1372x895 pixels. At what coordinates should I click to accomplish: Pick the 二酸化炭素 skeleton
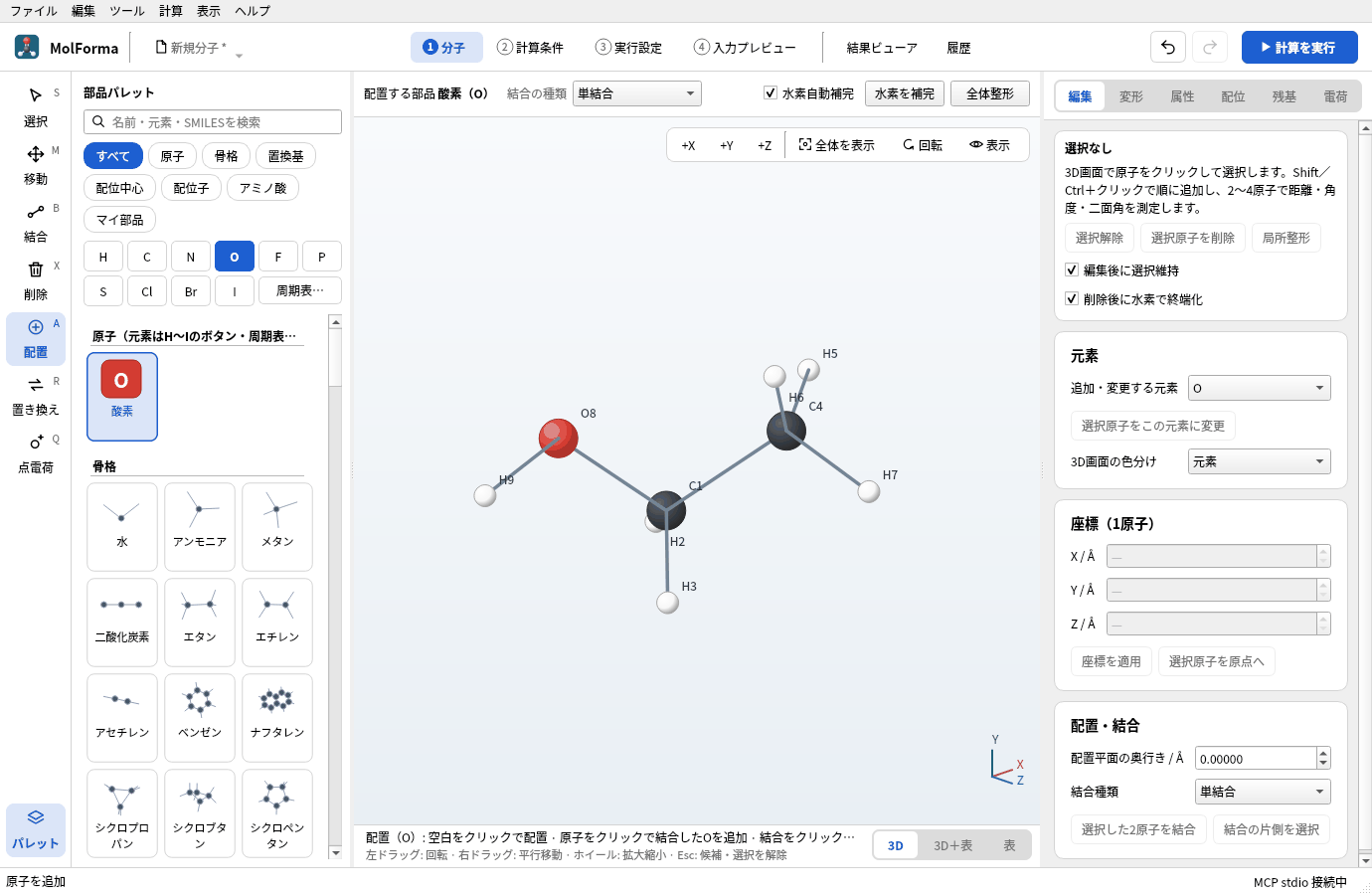pyautogui.click(x=122, y=623)
